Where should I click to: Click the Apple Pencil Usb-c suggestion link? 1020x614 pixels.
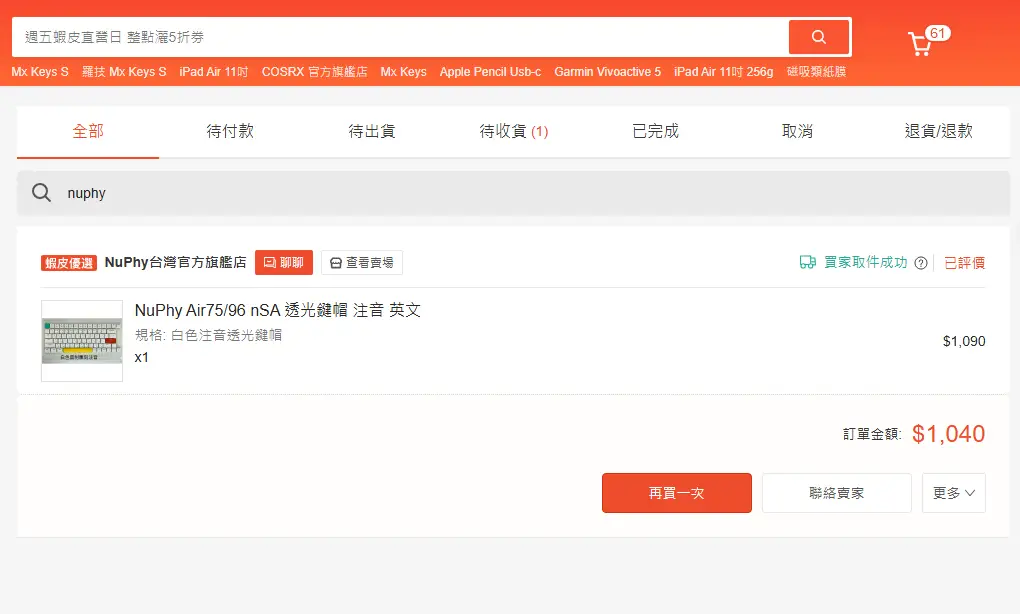490,72
